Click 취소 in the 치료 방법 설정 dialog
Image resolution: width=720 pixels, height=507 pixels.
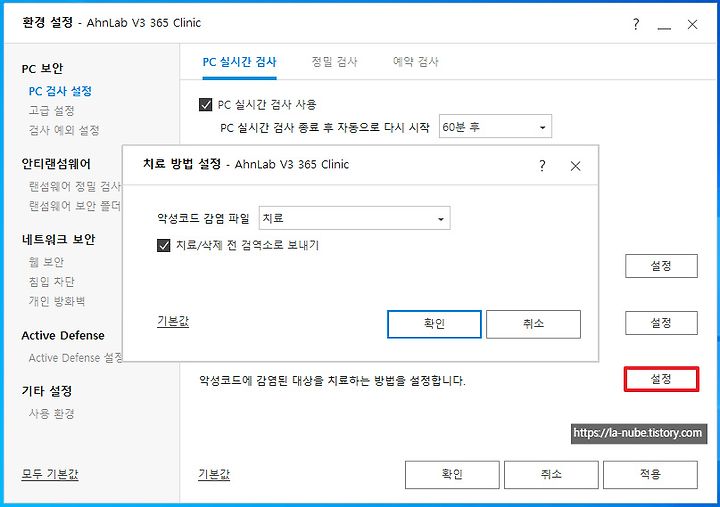[533, 324]
